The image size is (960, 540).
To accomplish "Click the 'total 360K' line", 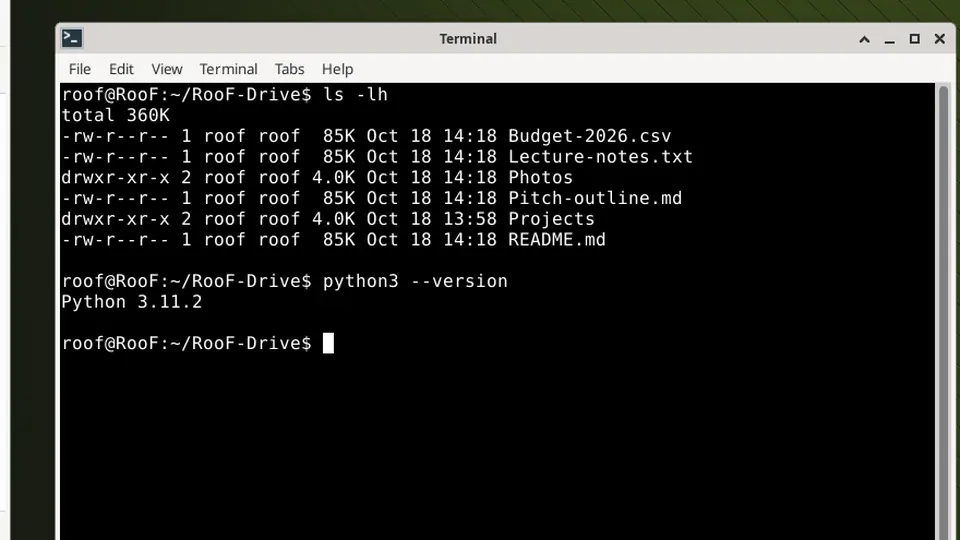I will pos(116,115).
